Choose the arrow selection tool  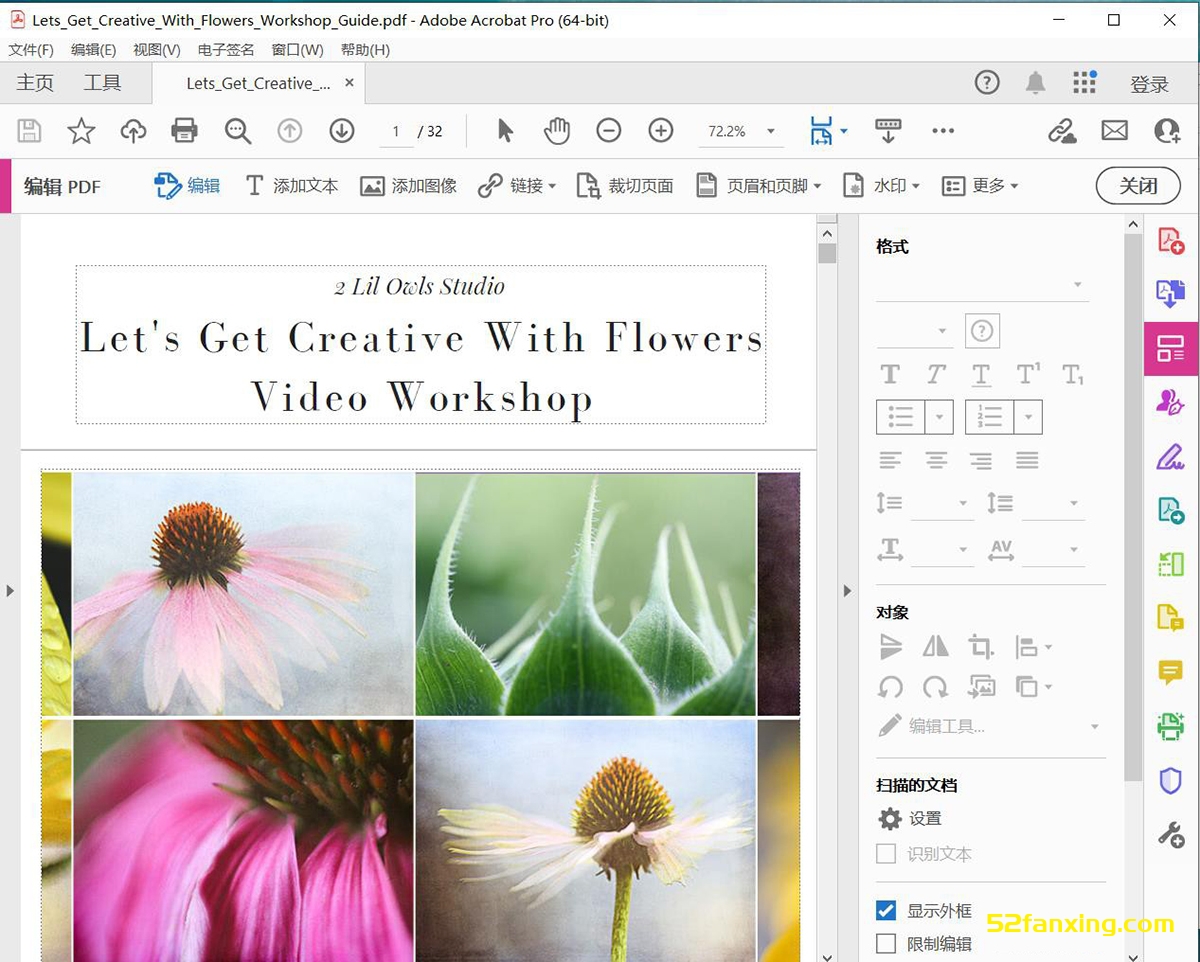505,131
